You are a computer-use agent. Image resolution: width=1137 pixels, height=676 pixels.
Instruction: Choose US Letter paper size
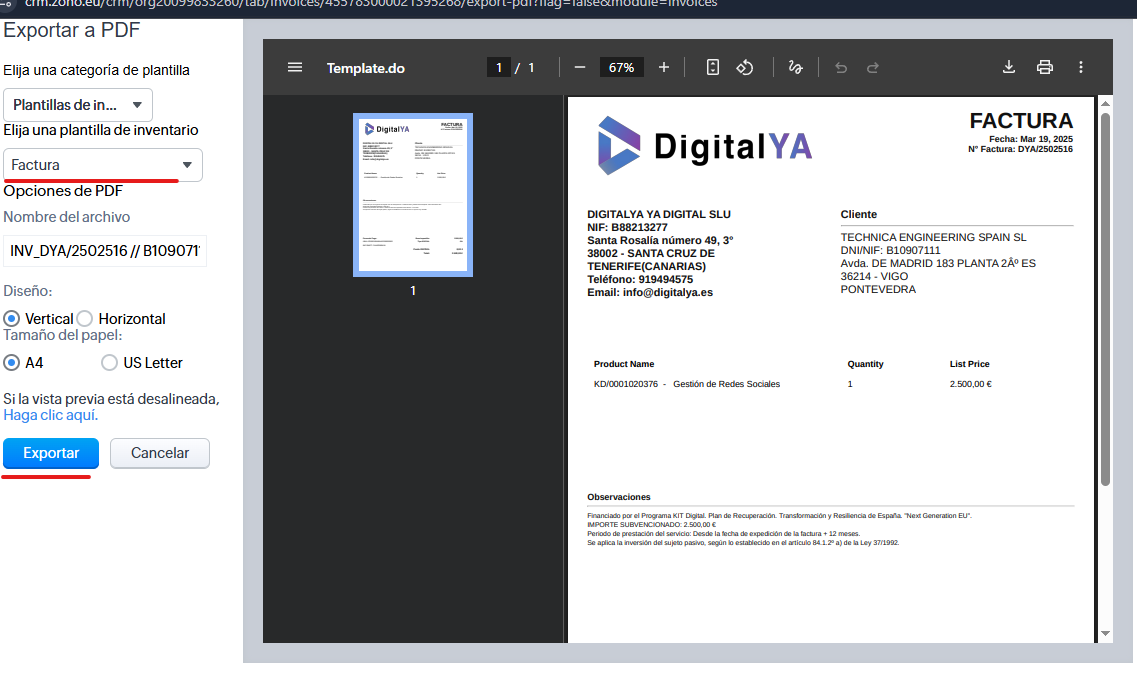tap(110, 362)
